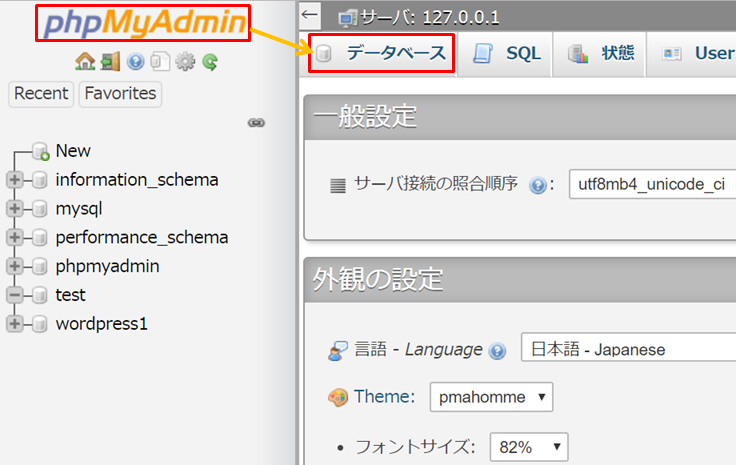The image size is (736, 465).
Task: Open the データベース tab
Action: [x=381, y=53]
